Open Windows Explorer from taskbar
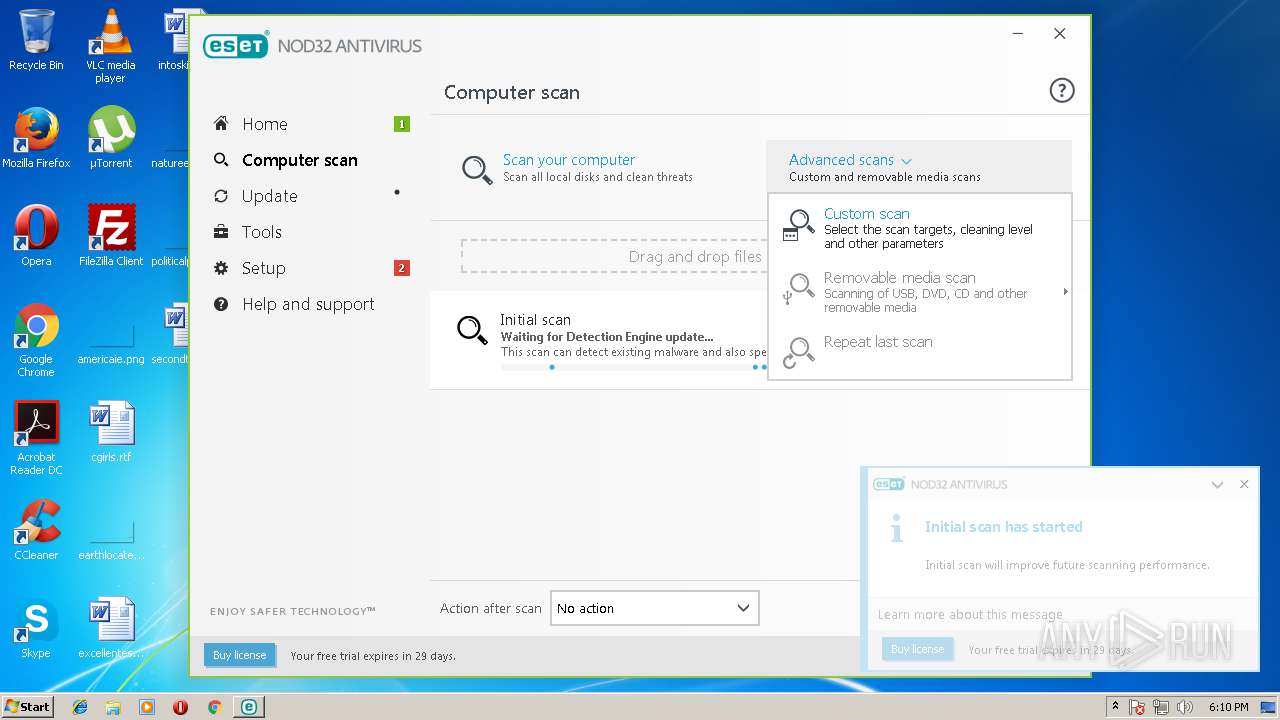The height and width of the screenshot is (720, 1280). click(x=113, y=707)
